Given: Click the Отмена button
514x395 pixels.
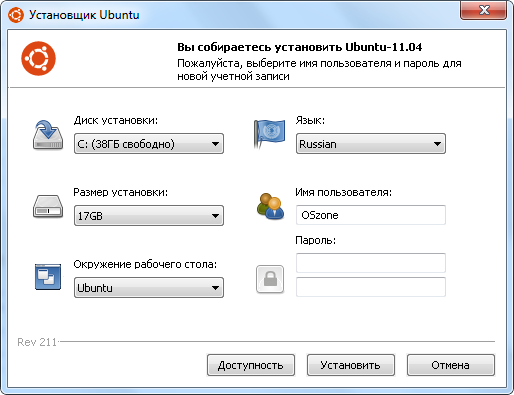Looking at the screenshot, I should coord(451,365).
